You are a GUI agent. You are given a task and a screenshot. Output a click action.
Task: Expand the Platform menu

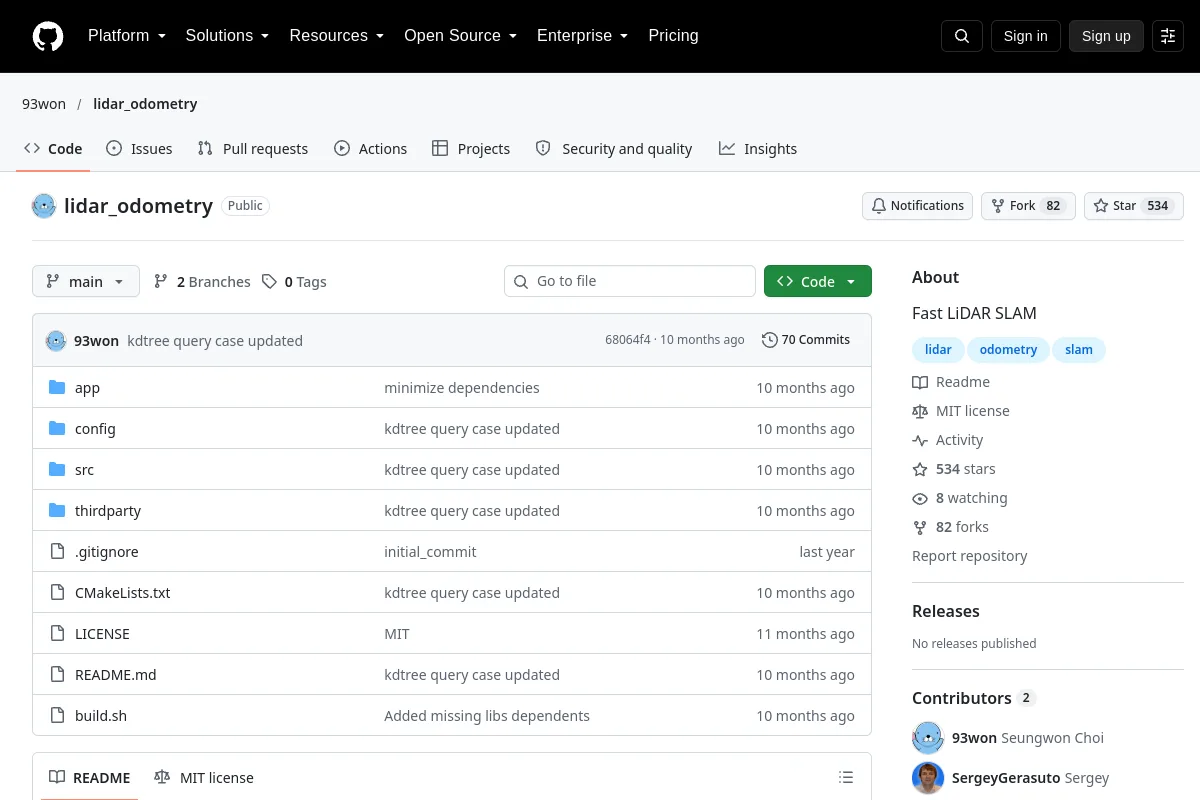[127, 36]
